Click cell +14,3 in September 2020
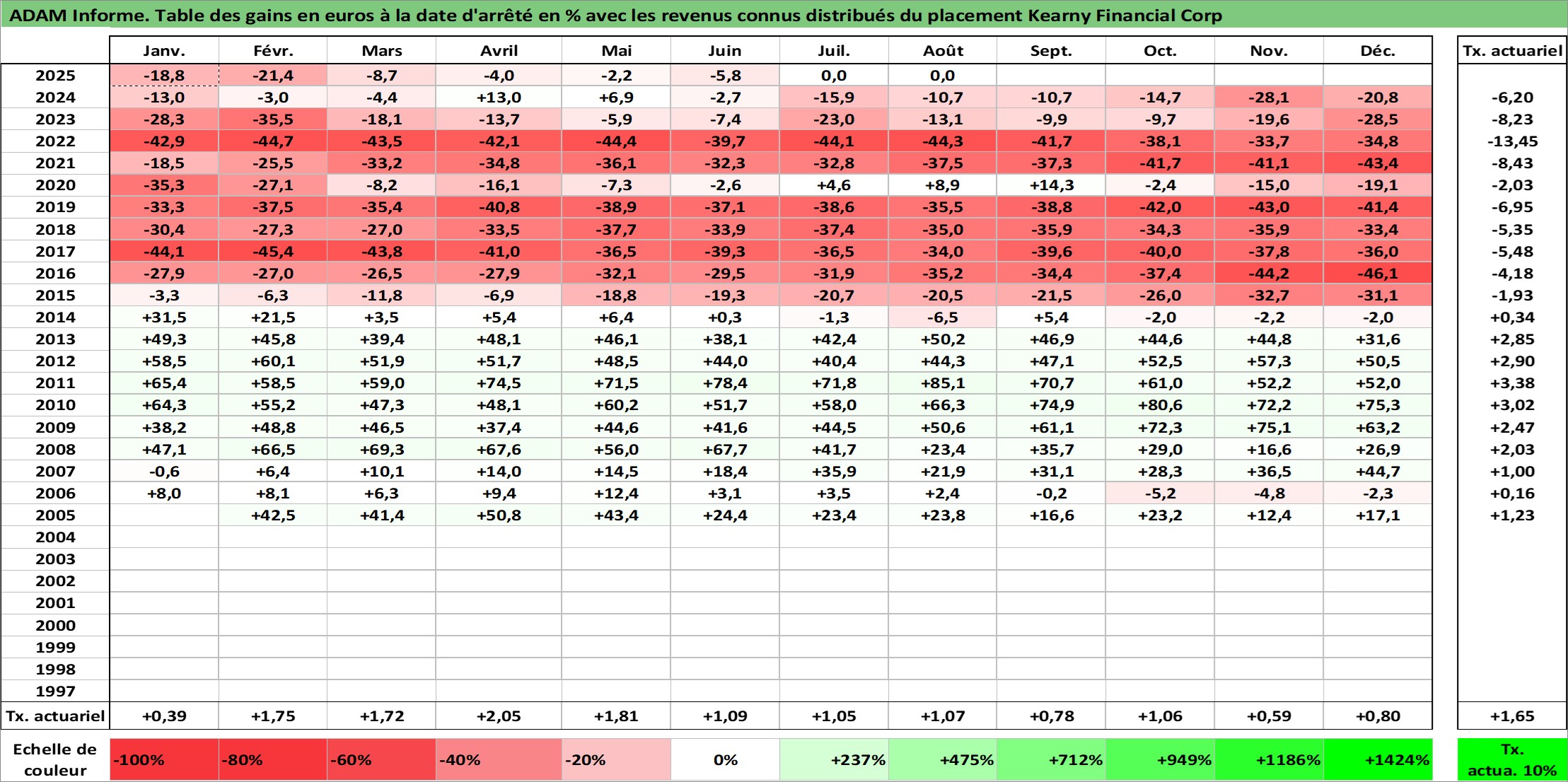The image size is (1568, 782). tap(1051, 185)
